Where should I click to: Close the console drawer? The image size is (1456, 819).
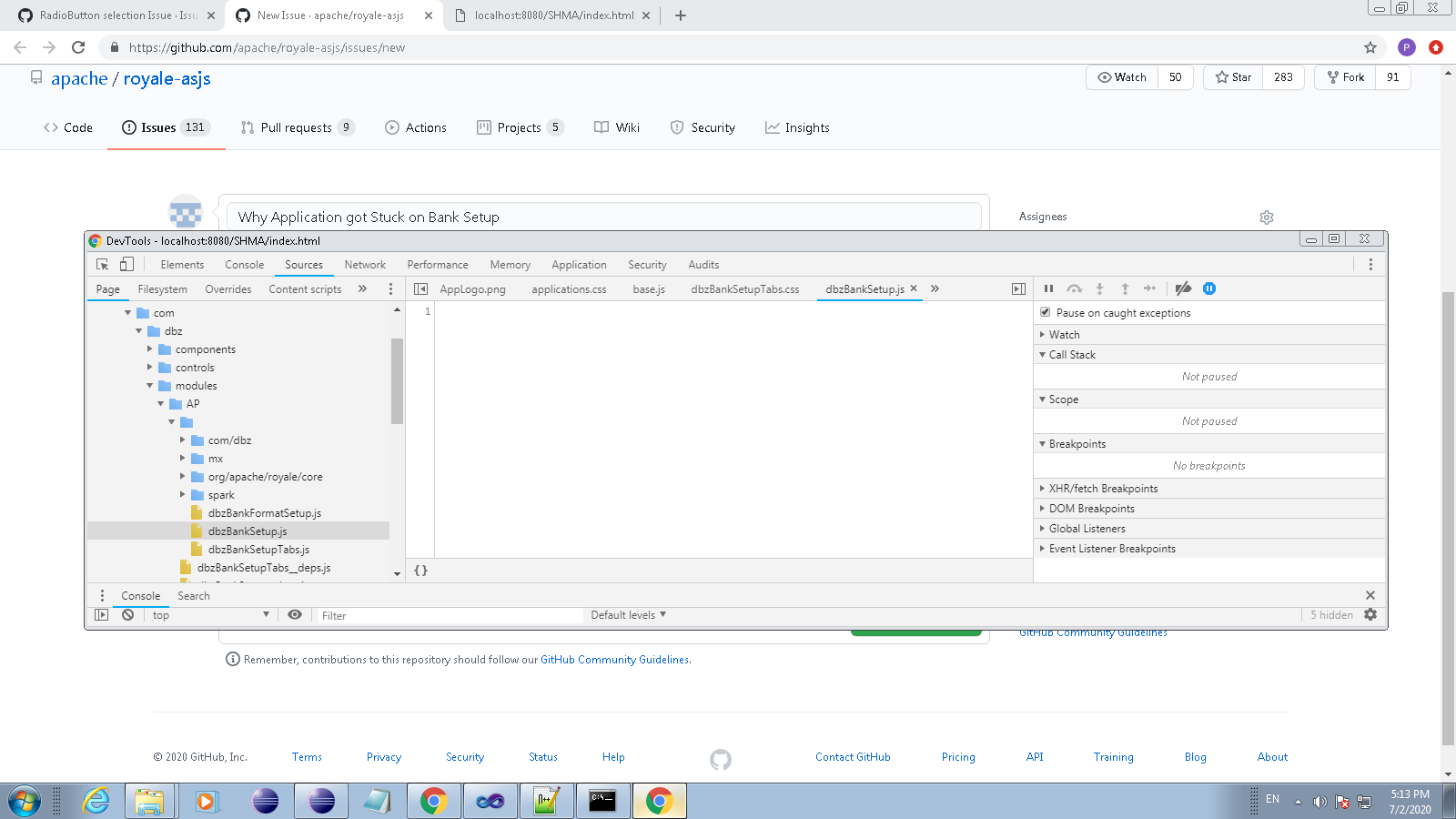click(1370, 595)
